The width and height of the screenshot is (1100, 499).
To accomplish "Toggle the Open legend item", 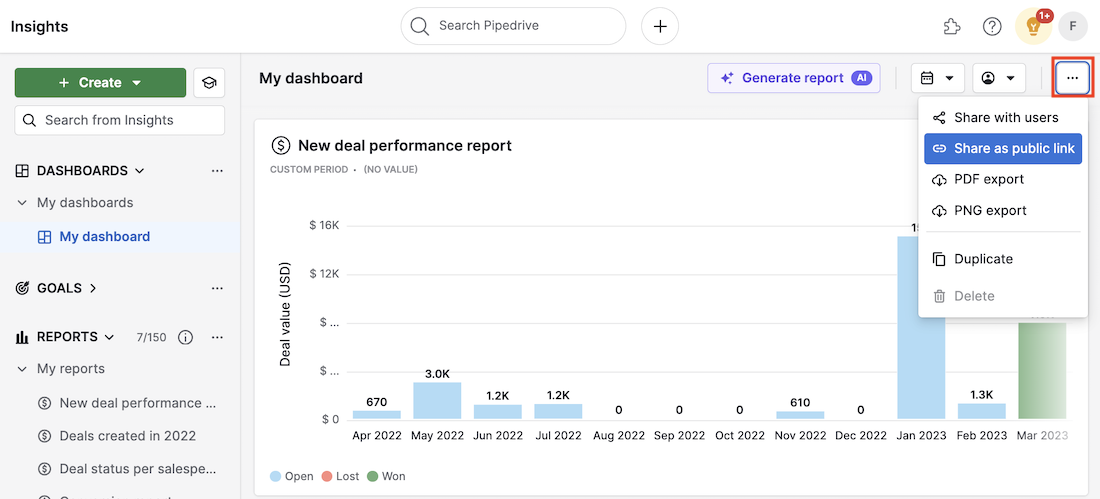I will point(292,477).
